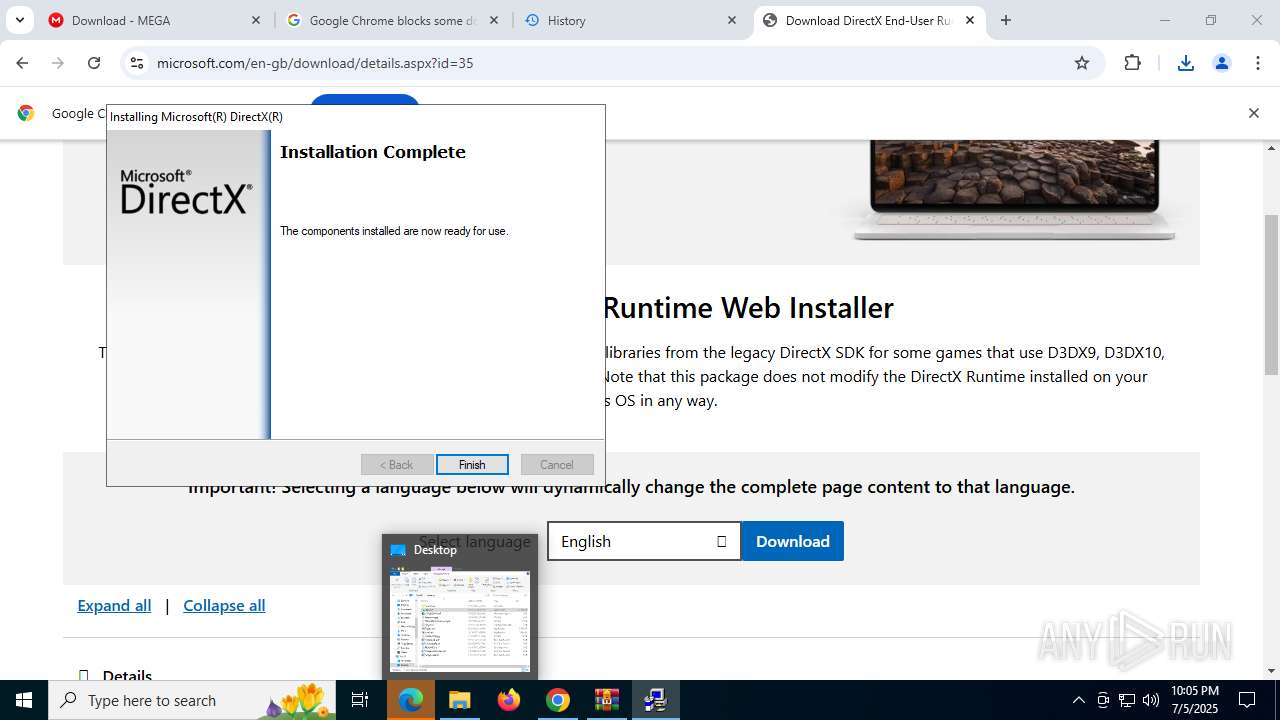This screenshot has width=1280, height=720.
Task: Expand the Details section
Action: [x=115, y=676]
